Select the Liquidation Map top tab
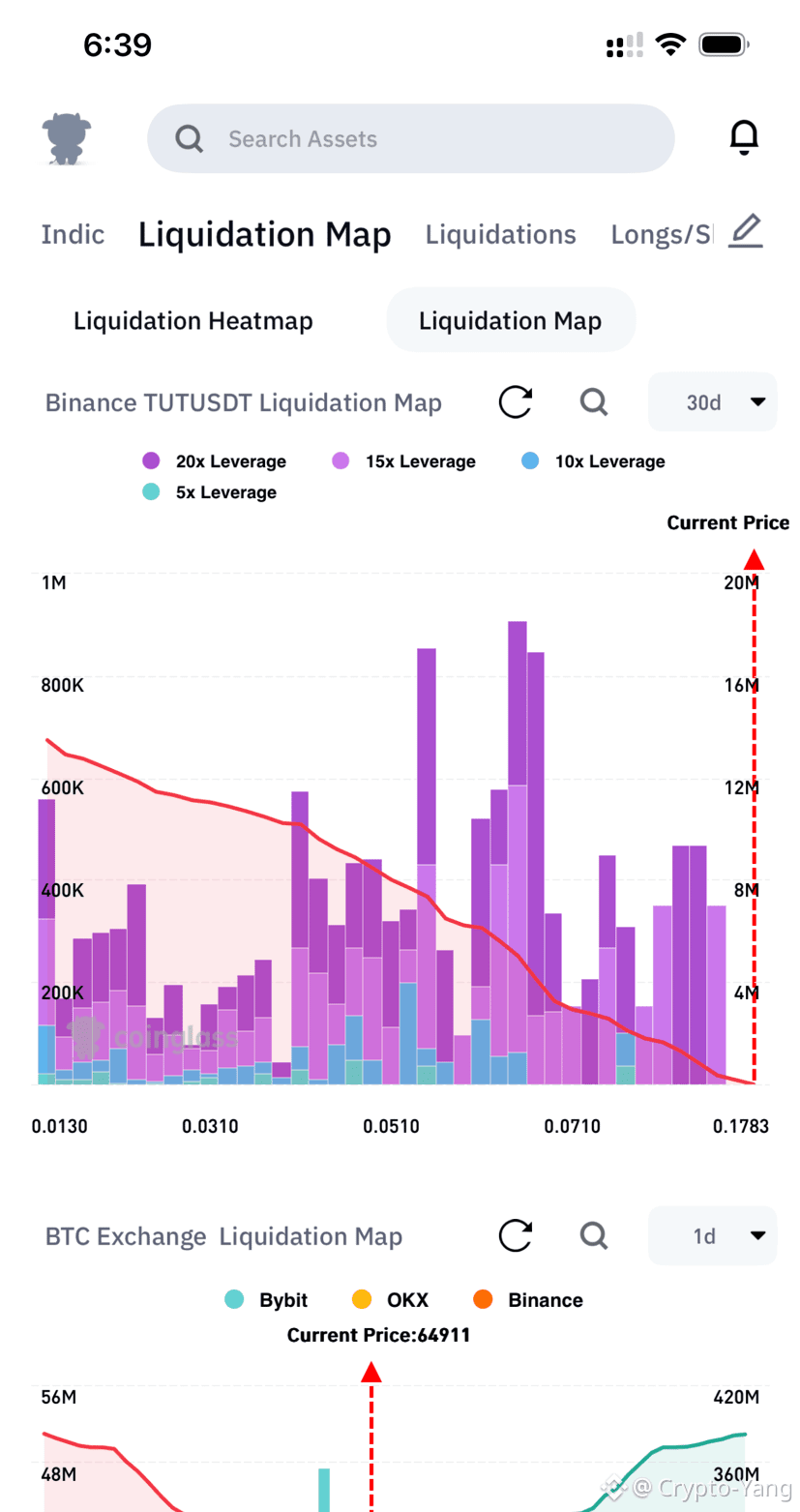The height and width of the screenshot is (1512, 800). (x=265, y=234)
